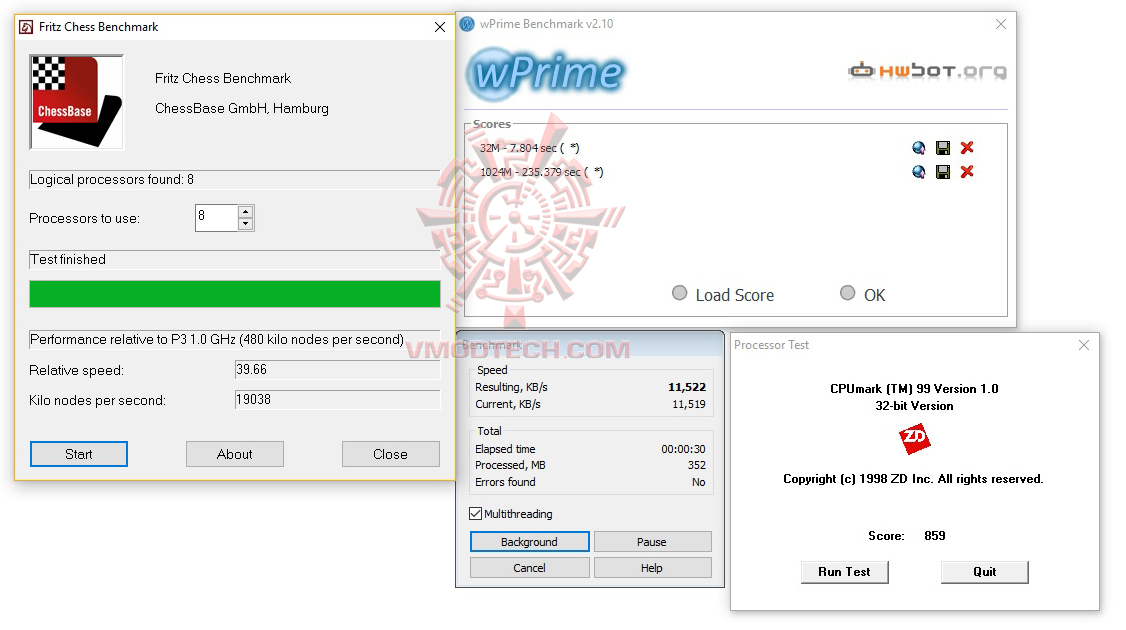Screen dimensions: 1126x630
Task: Click the Elapsed time value 00:00:30
Action: 683,449
